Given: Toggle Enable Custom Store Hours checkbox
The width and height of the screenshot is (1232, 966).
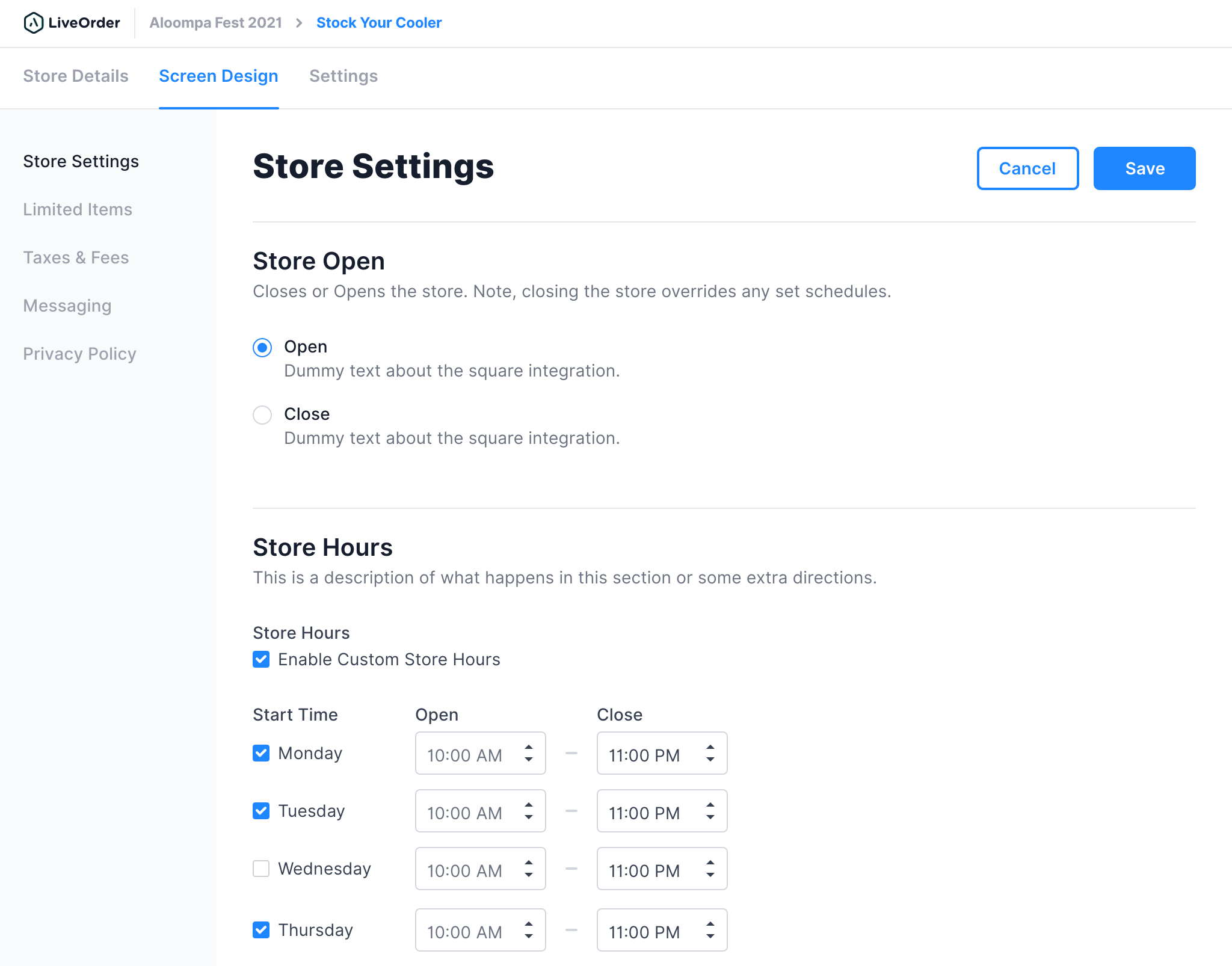Looking at the screenshot, I should point(261,659).
